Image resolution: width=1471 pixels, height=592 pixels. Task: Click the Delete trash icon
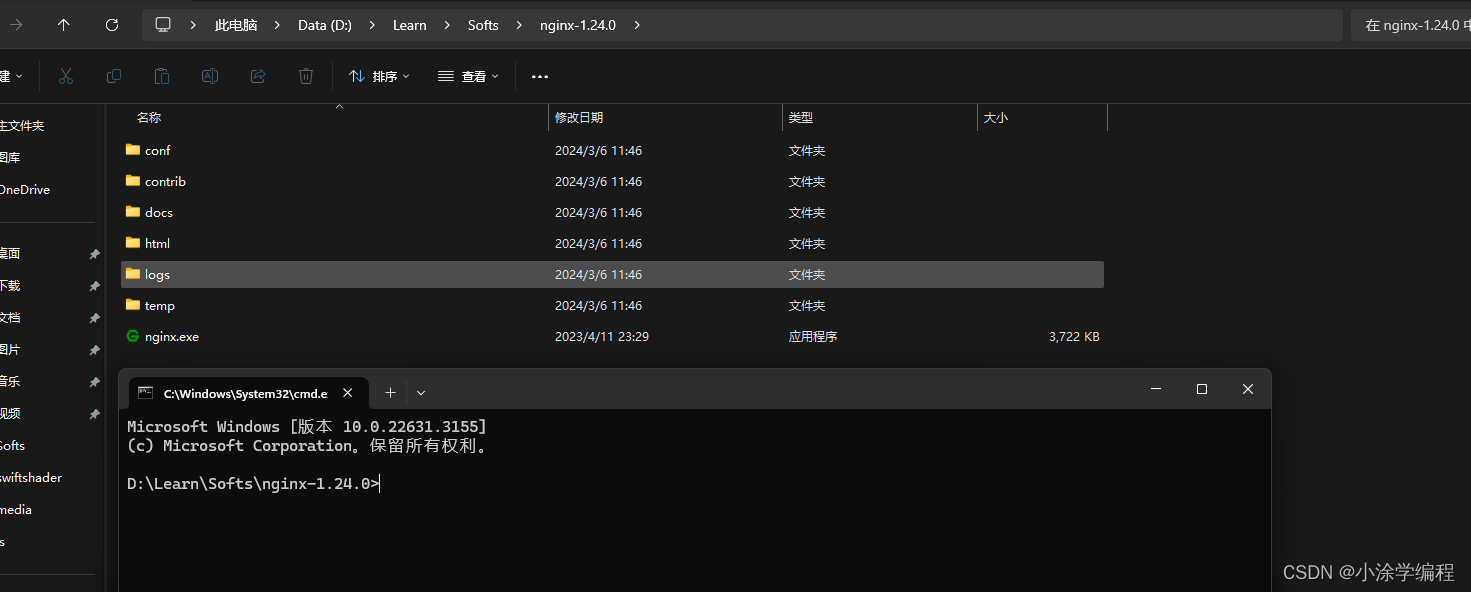(x=306, y=76)
